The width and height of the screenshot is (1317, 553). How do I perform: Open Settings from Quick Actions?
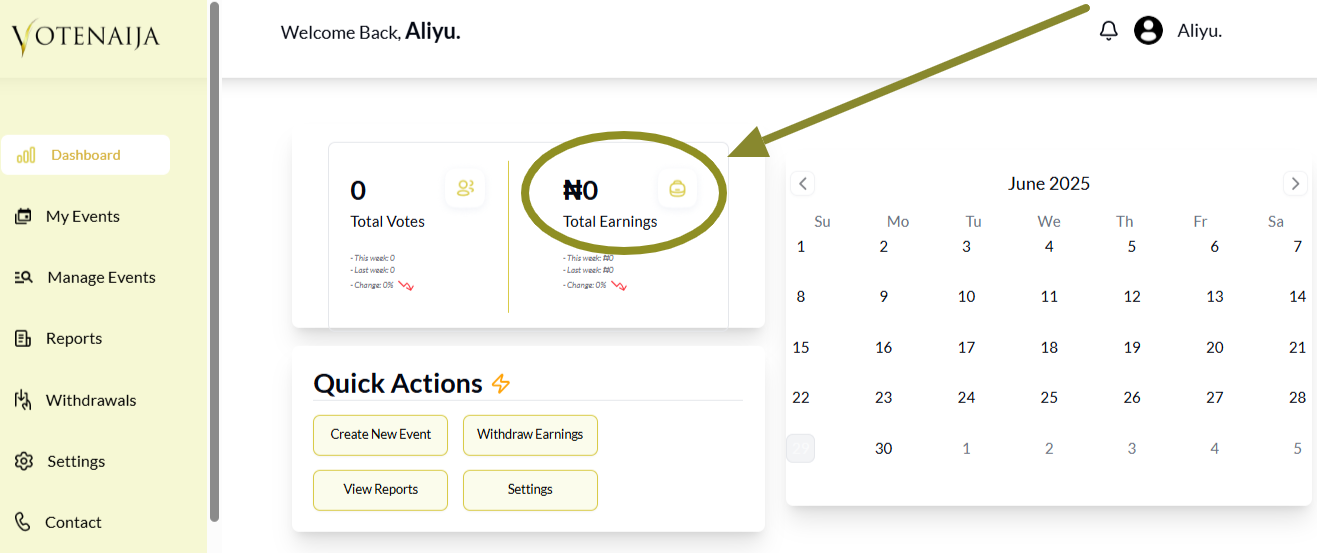(x=530, y=490)
